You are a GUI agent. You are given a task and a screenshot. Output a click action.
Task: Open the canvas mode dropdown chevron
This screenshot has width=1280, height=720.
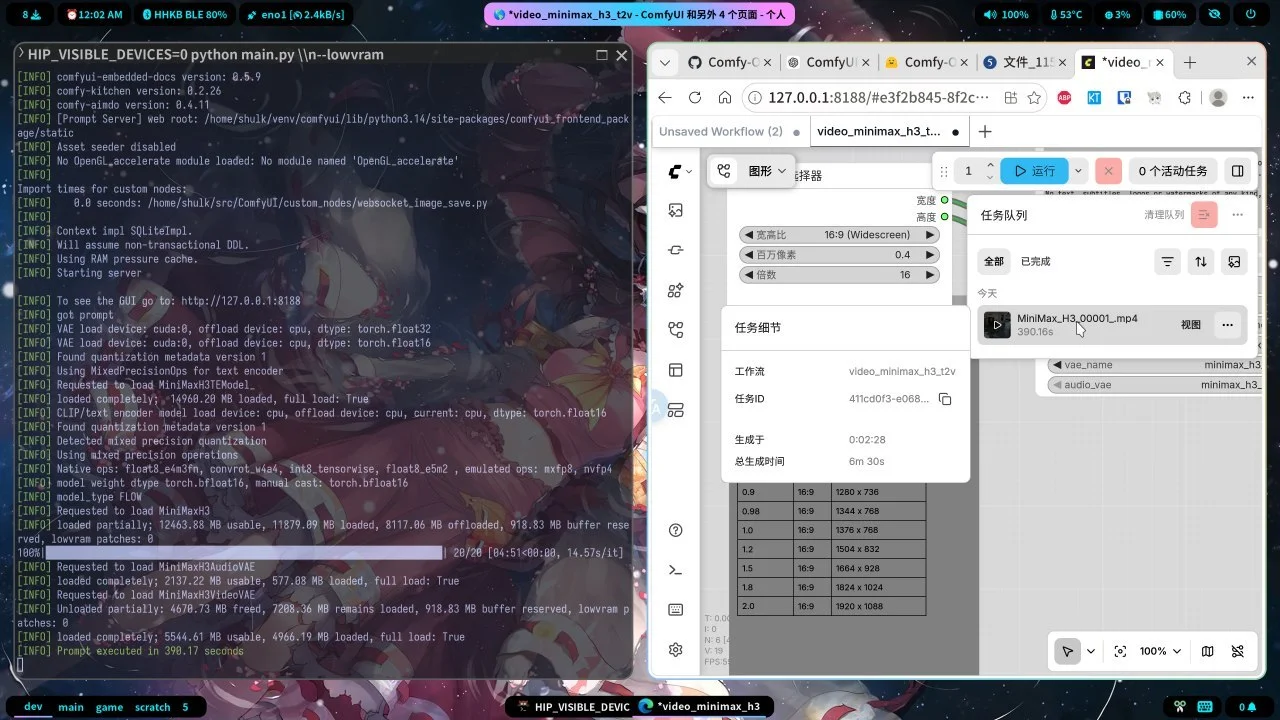pyautogui.click(x=1091, y=651)
